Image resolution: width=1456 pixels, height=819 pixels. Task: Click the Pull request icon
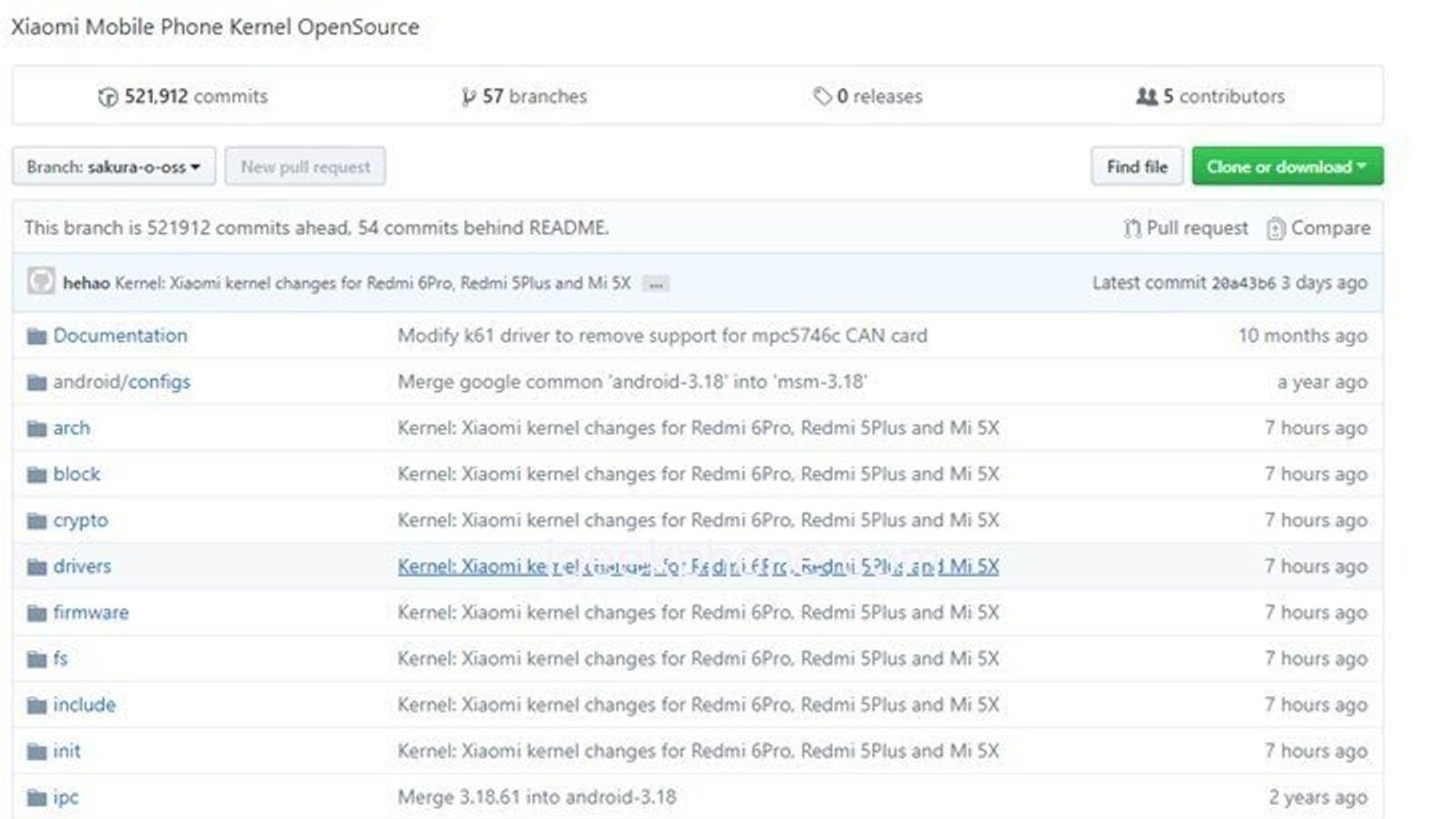coord(1132,228)
